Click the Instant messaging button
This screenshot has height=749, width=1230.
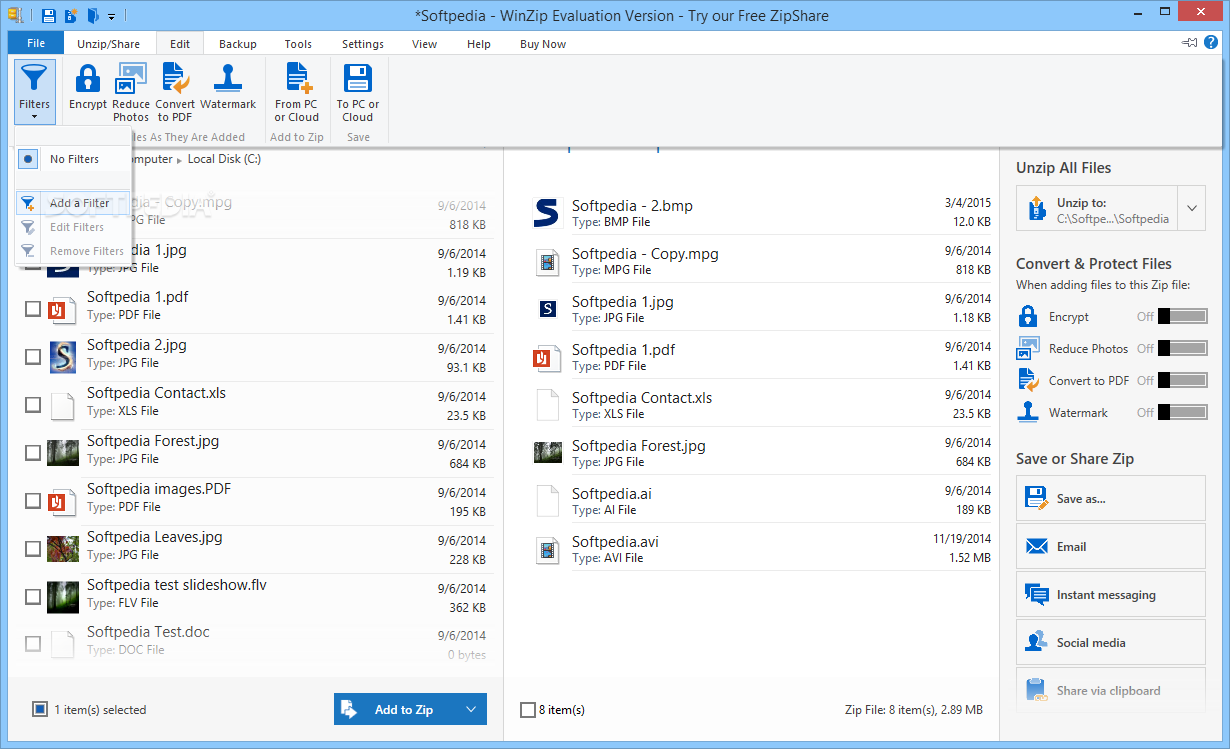click(x=1111, y=594)
